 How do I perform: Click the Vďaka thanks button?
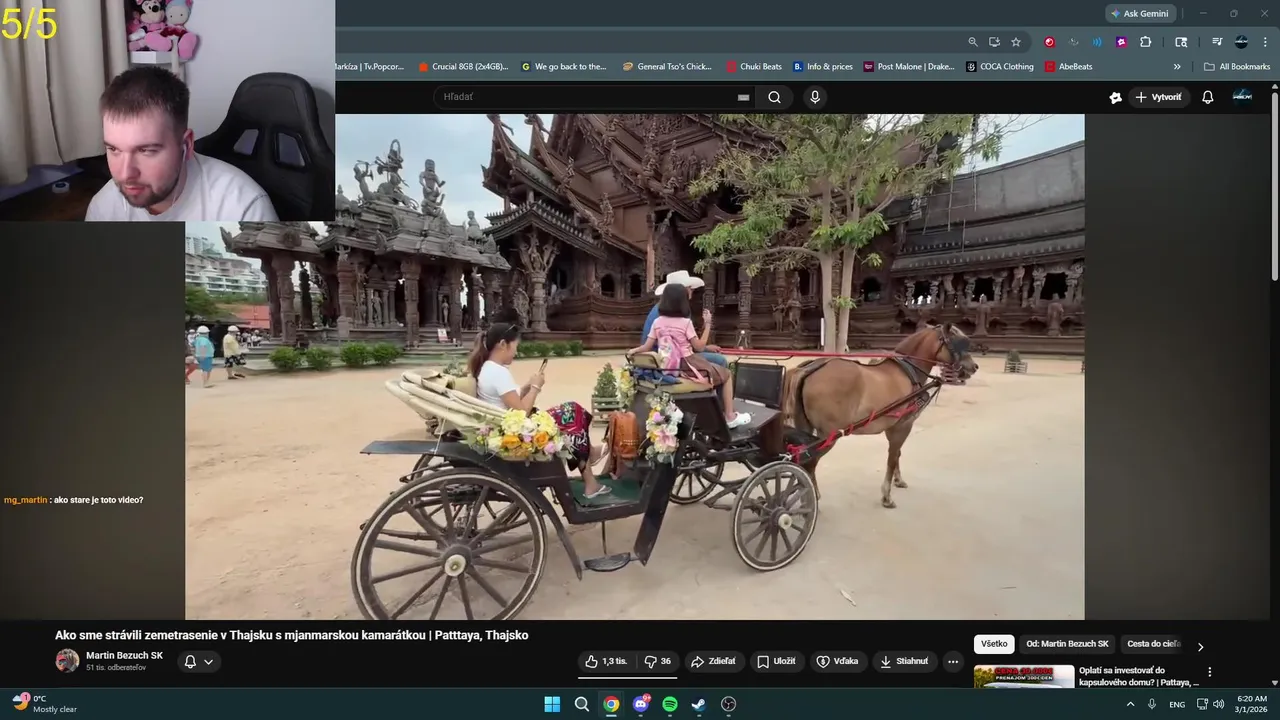837,661
